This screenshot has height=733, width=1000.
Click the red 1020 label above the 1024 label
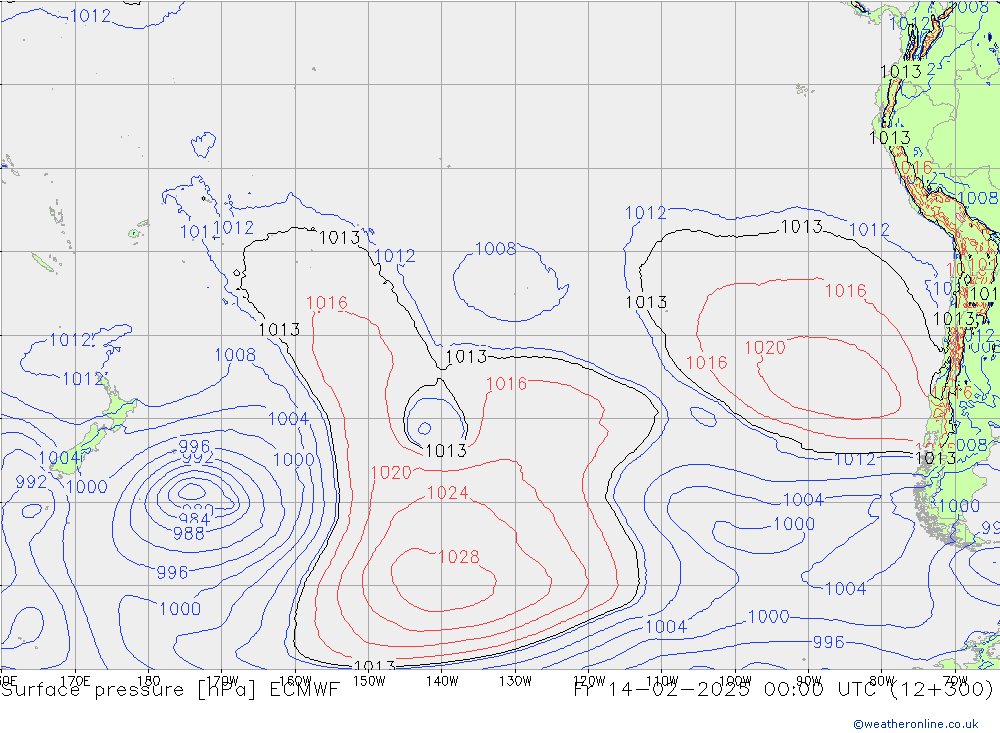click(x=391, y=473)
